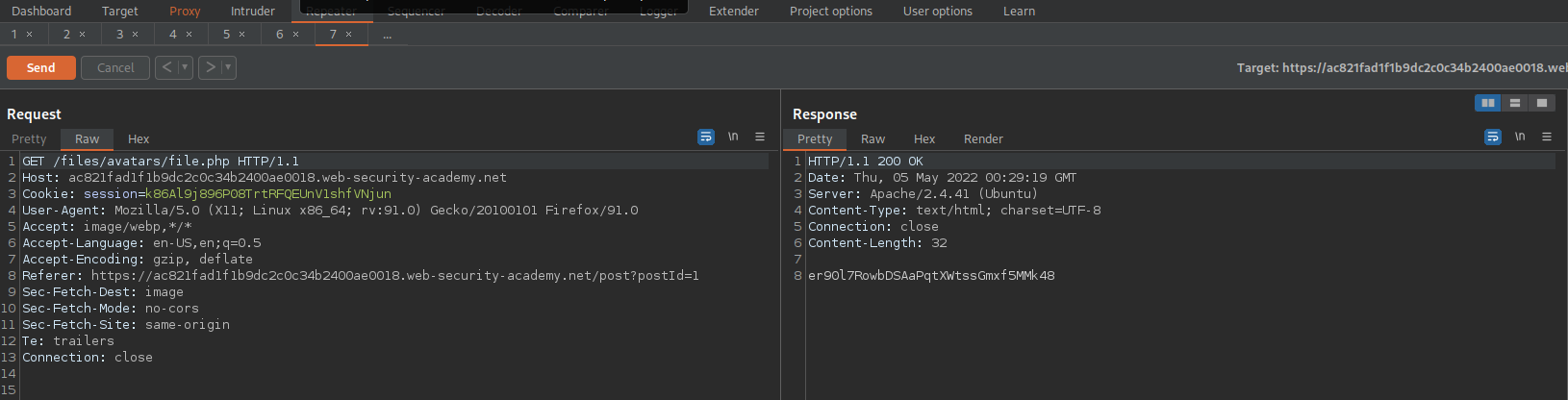
Task: Send the request with the Send button
Action: coord(41,67)
